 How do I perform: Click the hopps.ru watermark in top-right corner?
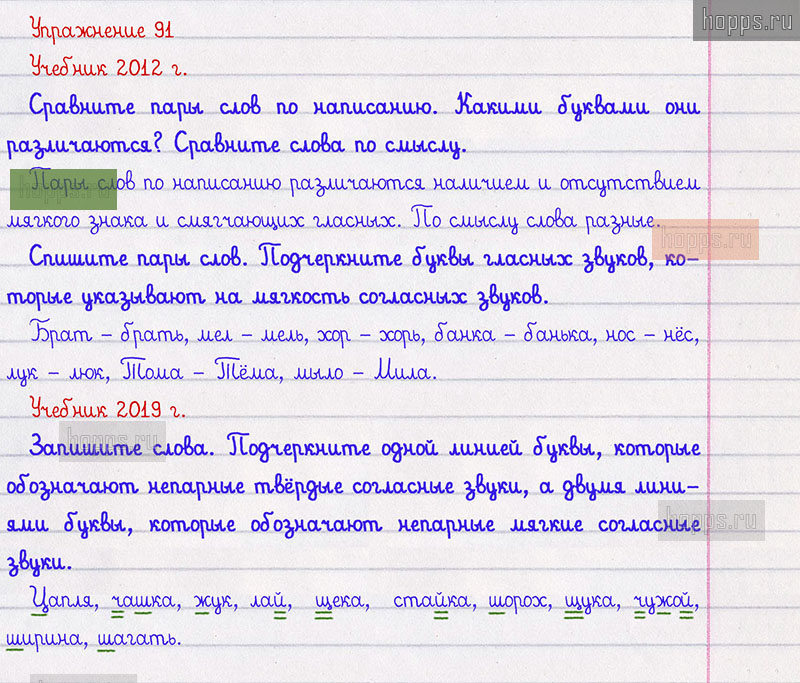[x=744, y=20]
